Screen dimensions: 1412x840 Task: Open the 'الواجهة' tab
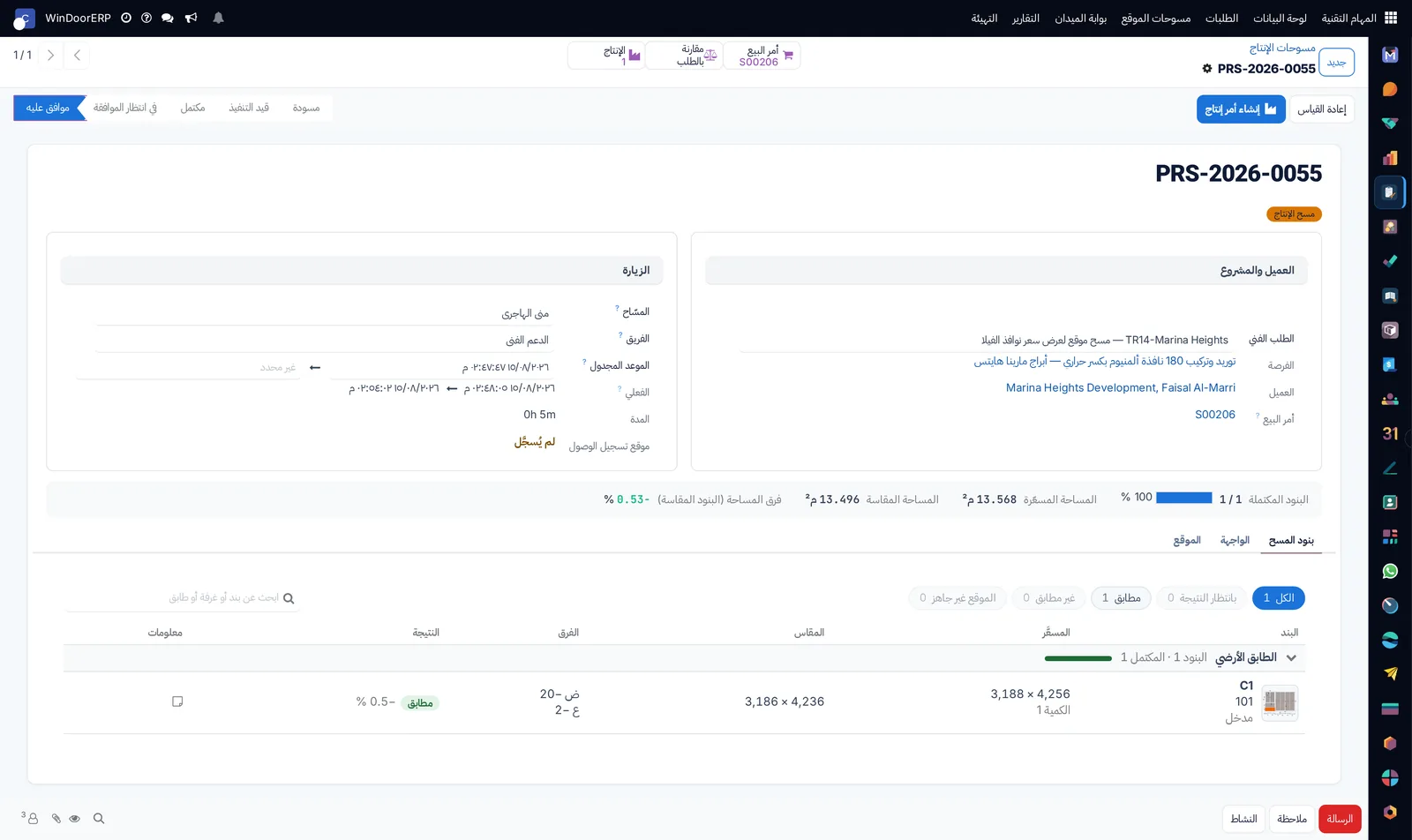point(1235,540)
